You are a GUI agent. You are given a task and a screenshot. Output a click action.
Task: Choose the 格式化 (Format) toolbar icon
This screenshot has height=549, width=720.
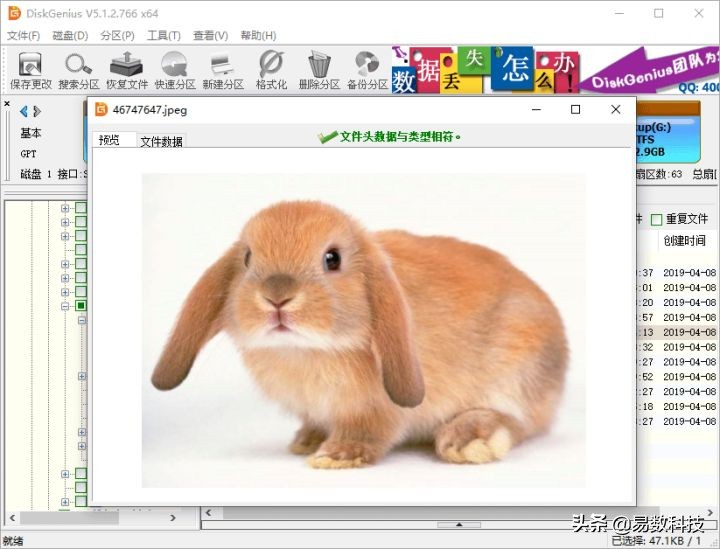click(x=271, y=65)
